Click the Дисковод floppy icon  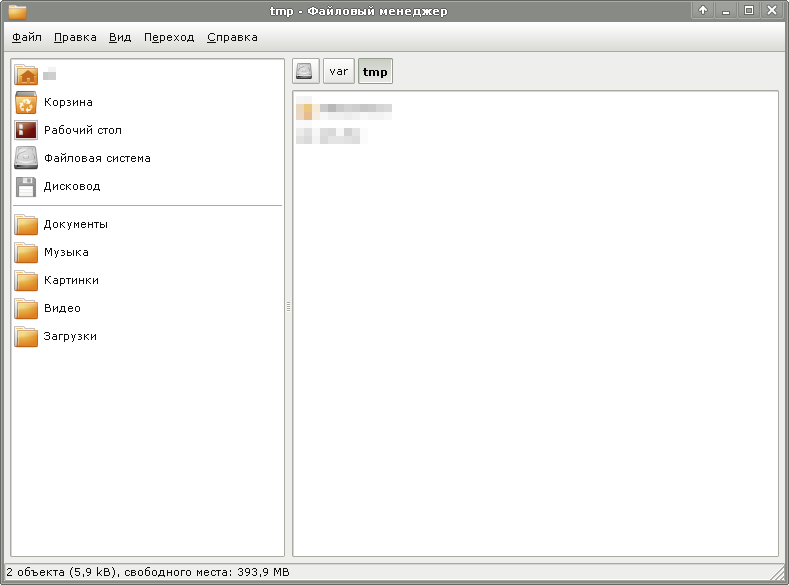coord(27,186)
